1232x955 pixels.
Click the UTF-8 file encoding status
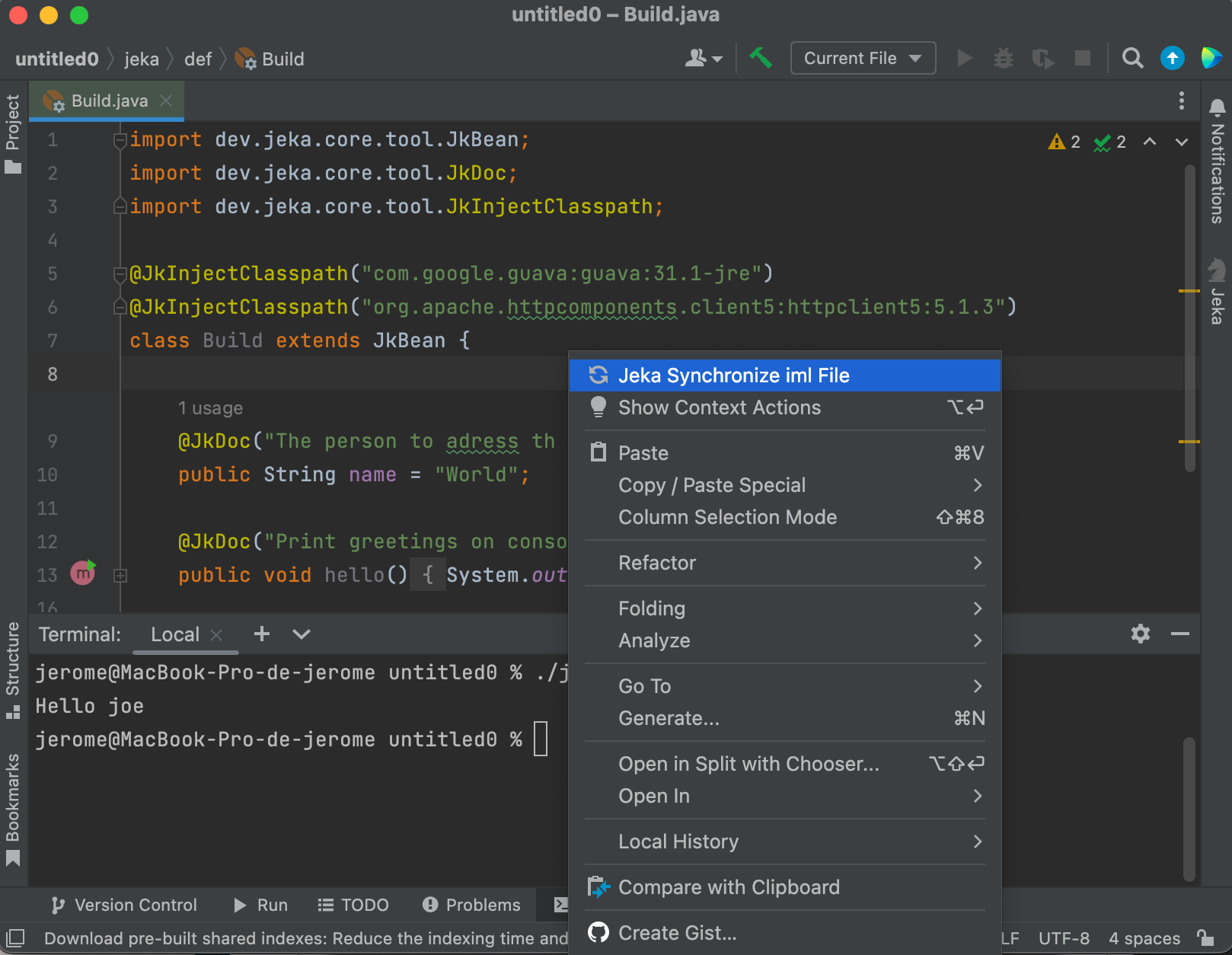(1064, 938)
